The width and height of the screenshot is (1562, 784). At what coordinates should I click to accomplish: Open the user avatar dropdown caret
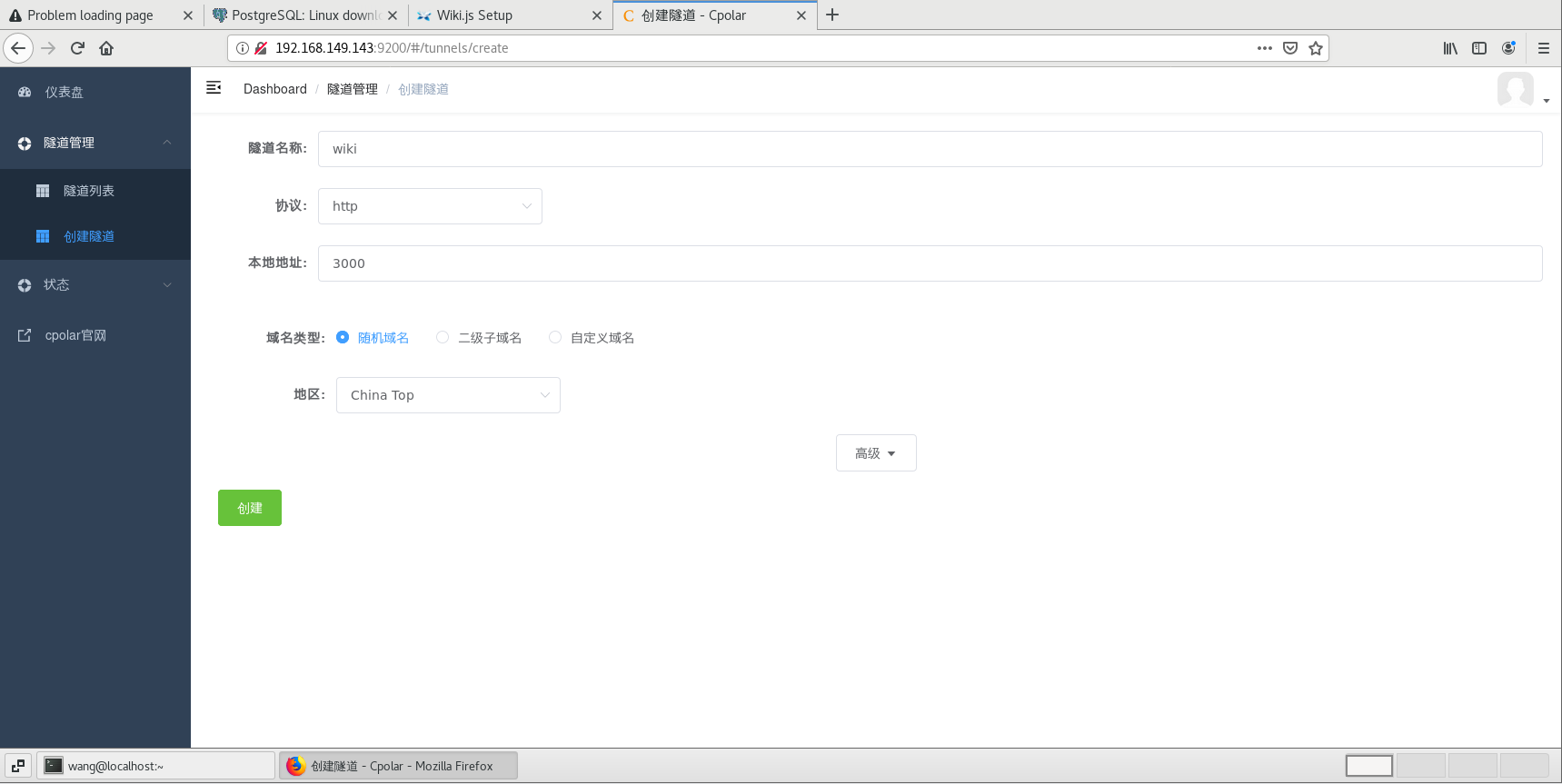1547,101
